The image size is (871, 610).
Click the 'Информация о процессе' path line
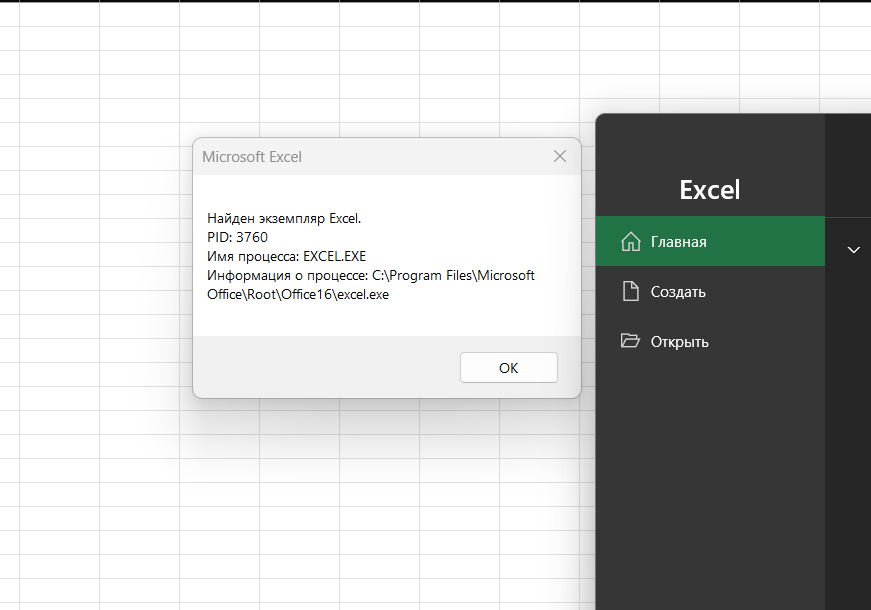point(371,284)
